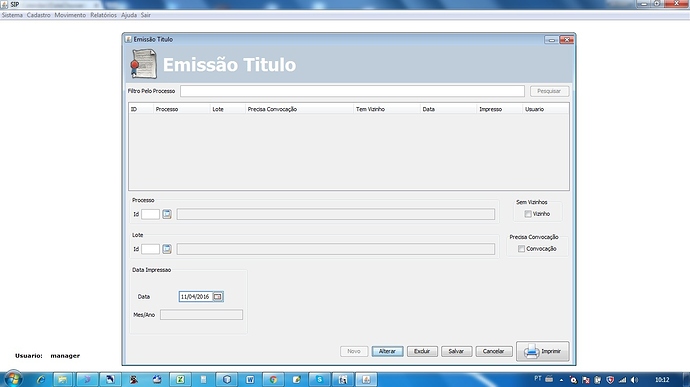Open the Relatórios menu
Viewport: 690px width, 387px height.
tap(103, 15)
